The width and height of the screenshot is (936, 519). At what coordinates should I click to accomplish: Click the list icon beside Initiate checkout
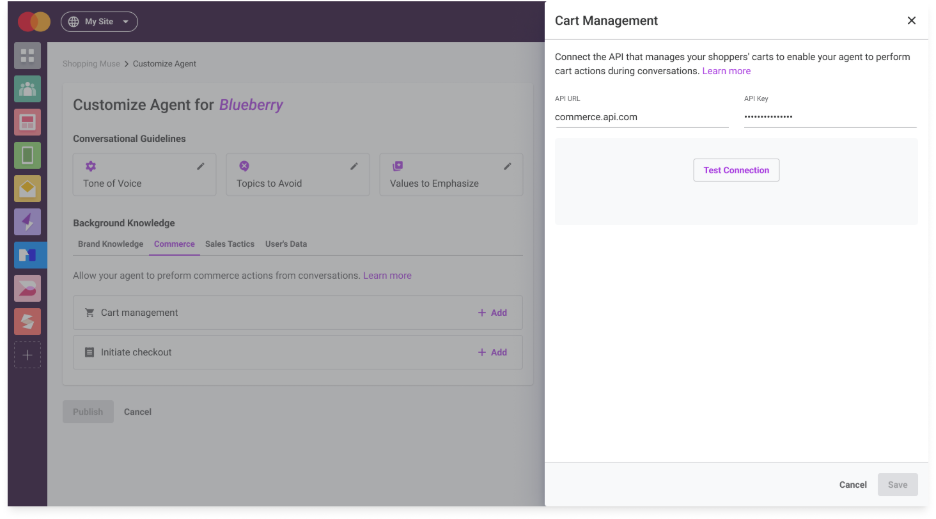[90, 352]
